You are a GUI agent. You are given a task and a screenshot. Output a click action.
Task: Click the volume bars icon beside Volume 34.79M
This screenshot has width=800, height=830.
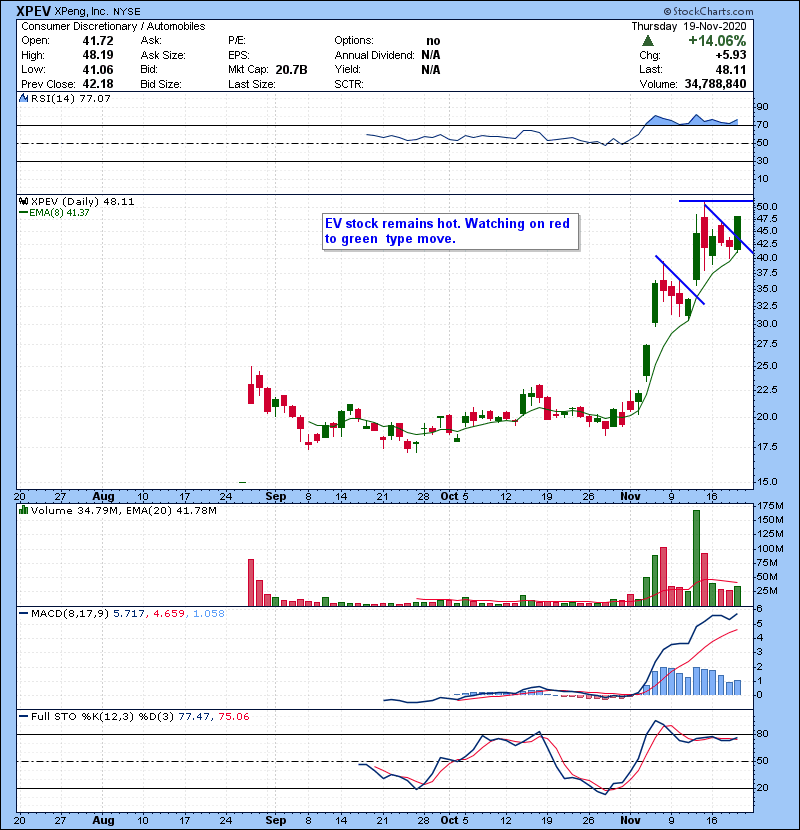(x=23, y=510)
